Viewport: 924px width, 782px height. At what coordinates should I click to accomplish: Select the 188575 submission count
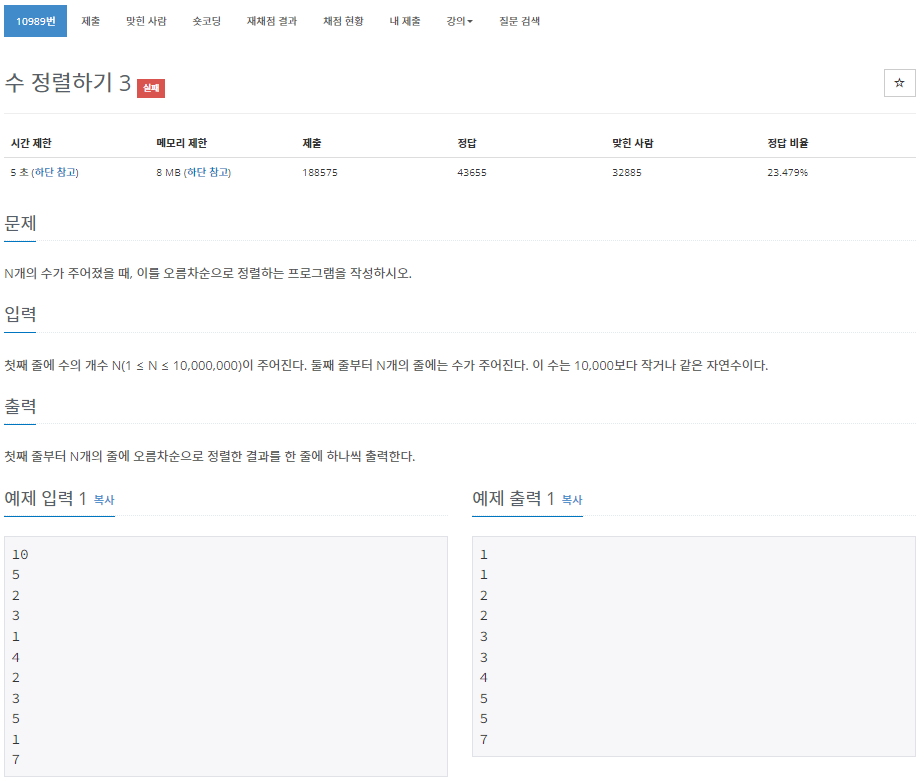320,173
